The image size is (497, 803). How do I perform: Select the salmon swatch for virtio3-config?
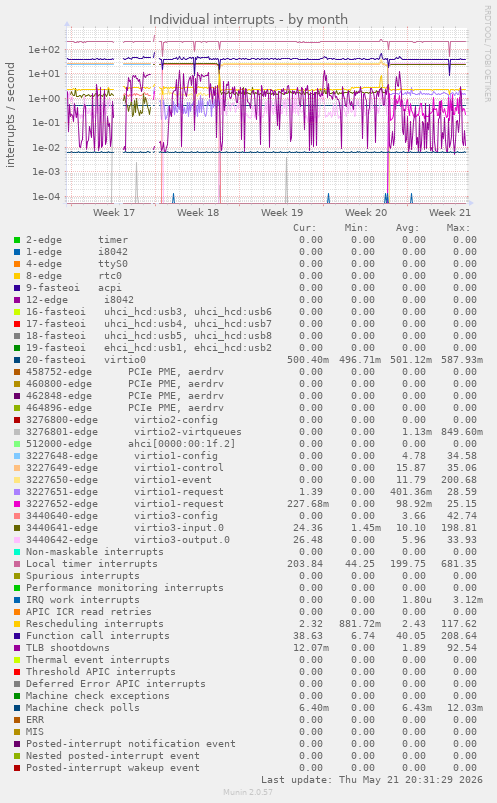(17, 516)
